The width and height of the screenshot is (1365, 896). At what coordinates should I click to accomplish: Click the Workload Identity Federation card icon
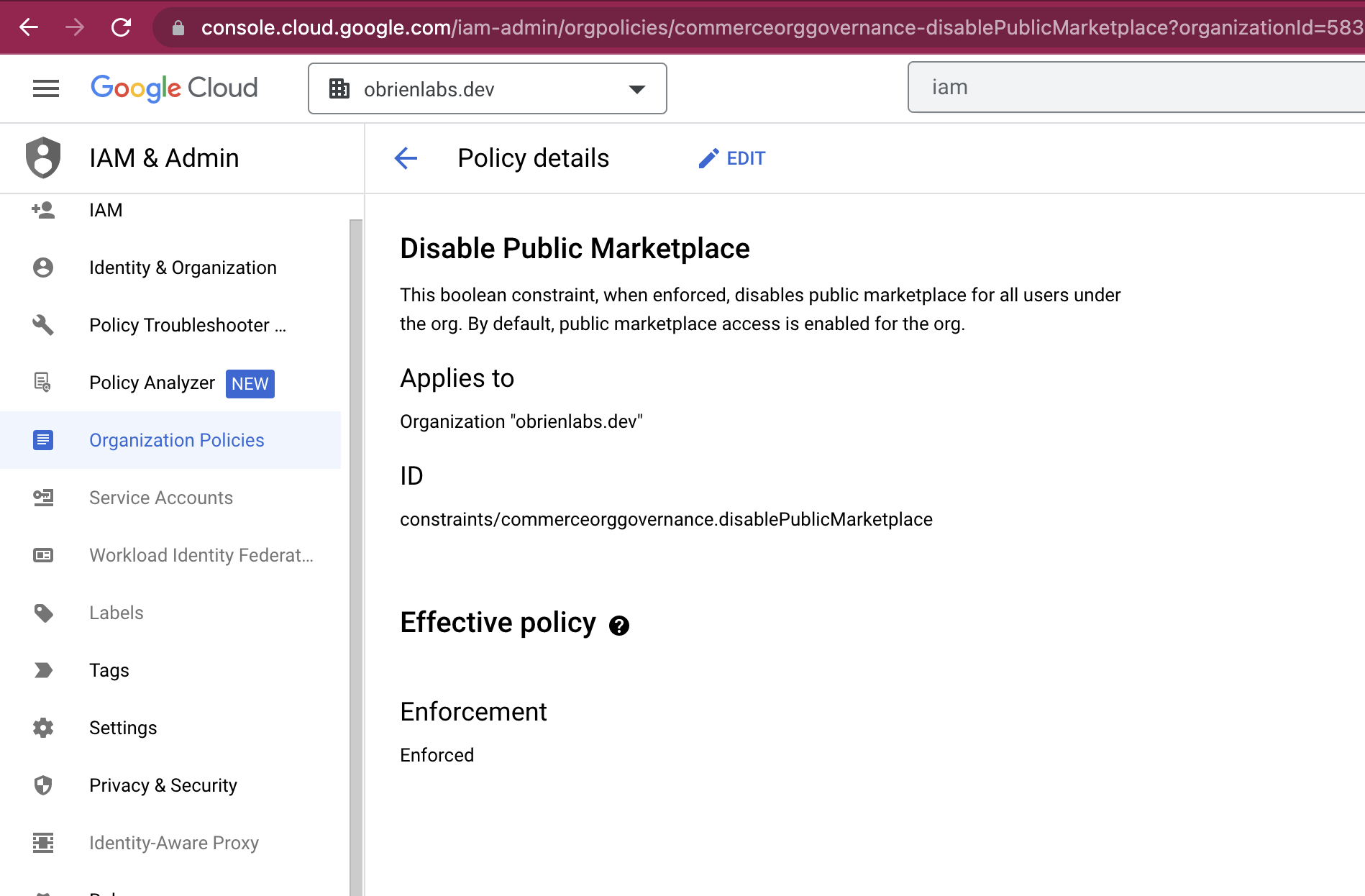tap(43, 554)
